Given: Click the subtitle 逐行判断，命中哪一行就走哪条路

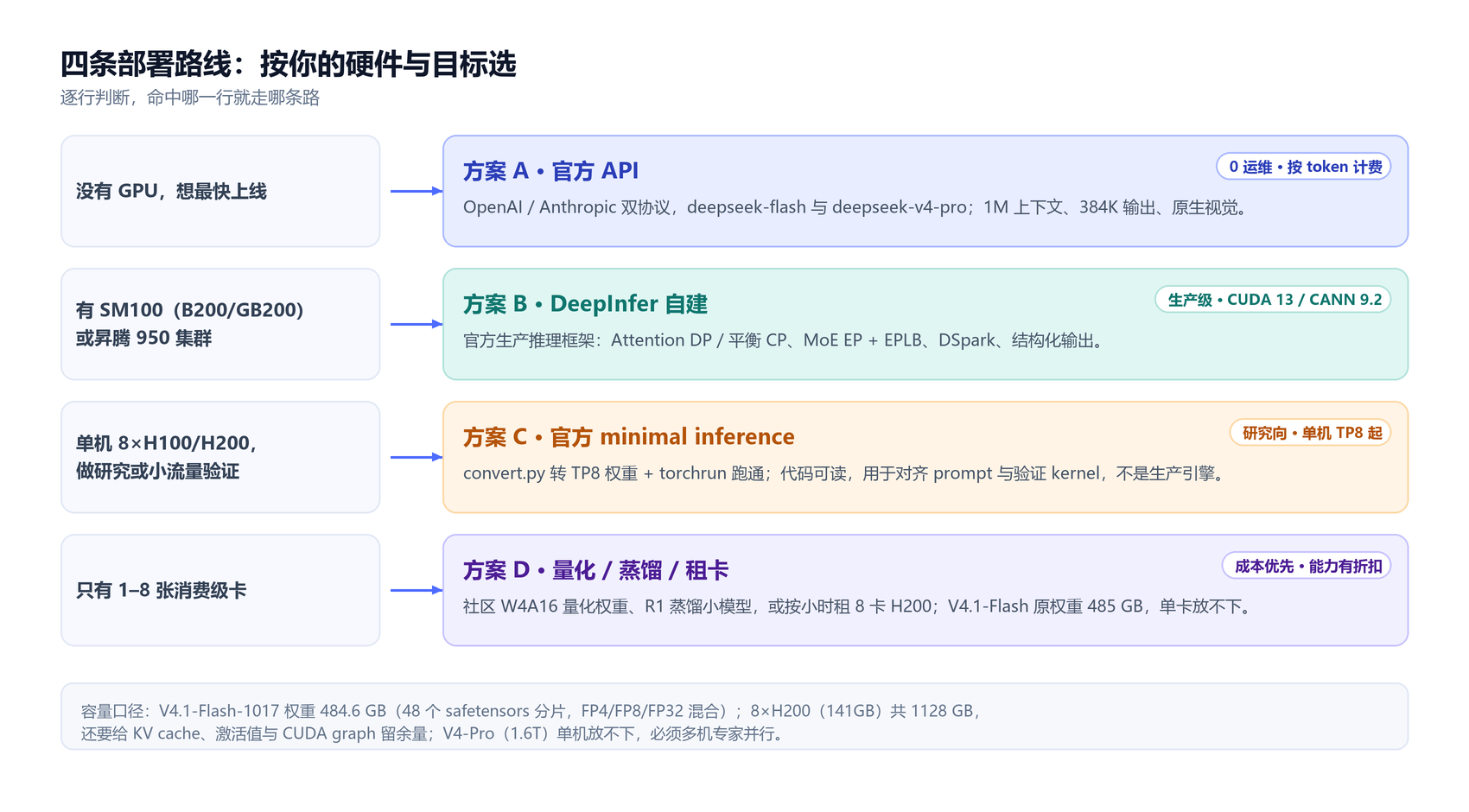Looking at the screenshot, I should coord(190,98).
